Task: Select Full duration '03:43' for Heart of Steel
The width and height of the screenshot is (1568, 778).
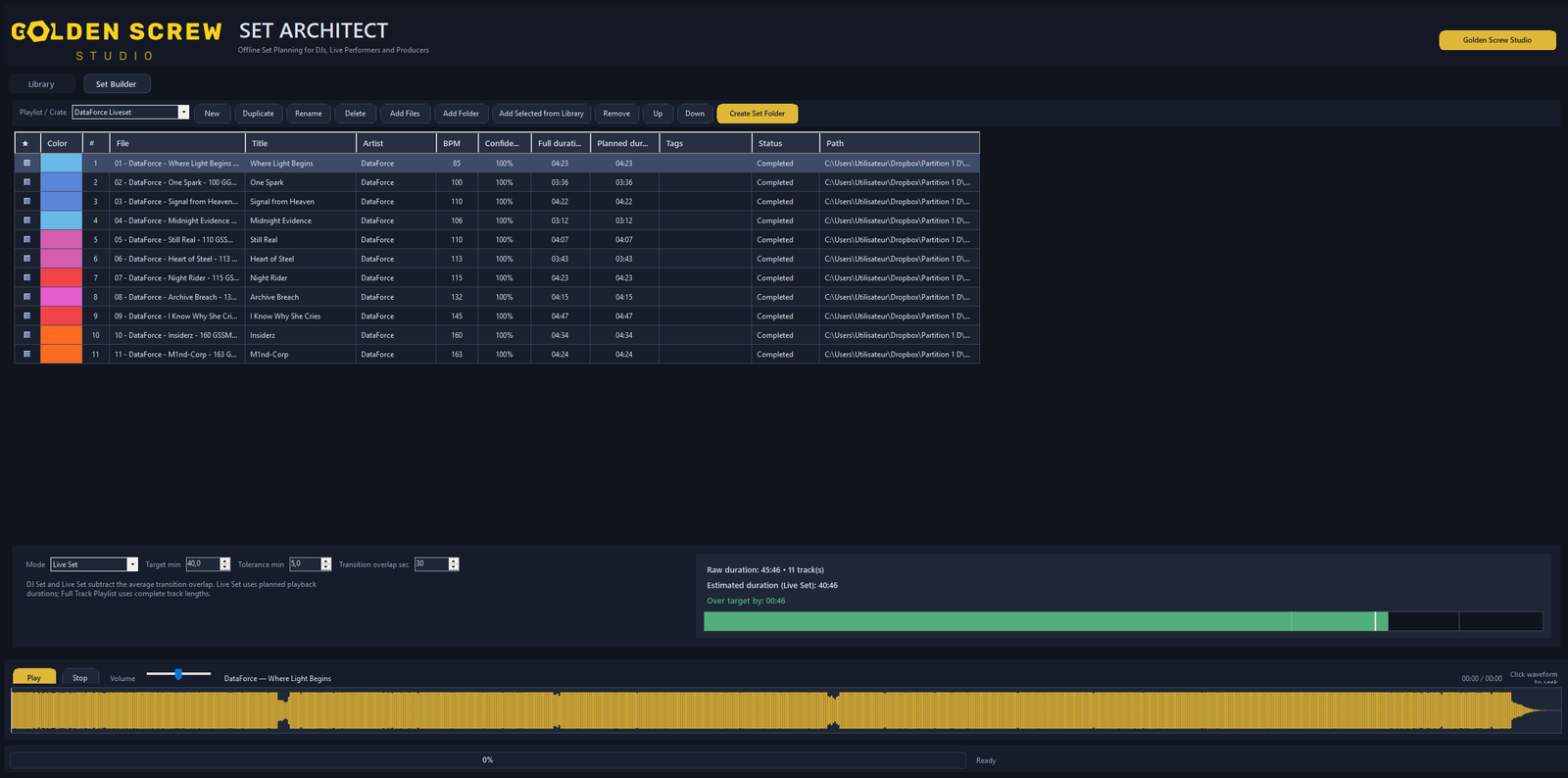Action: tap(561, 259)
